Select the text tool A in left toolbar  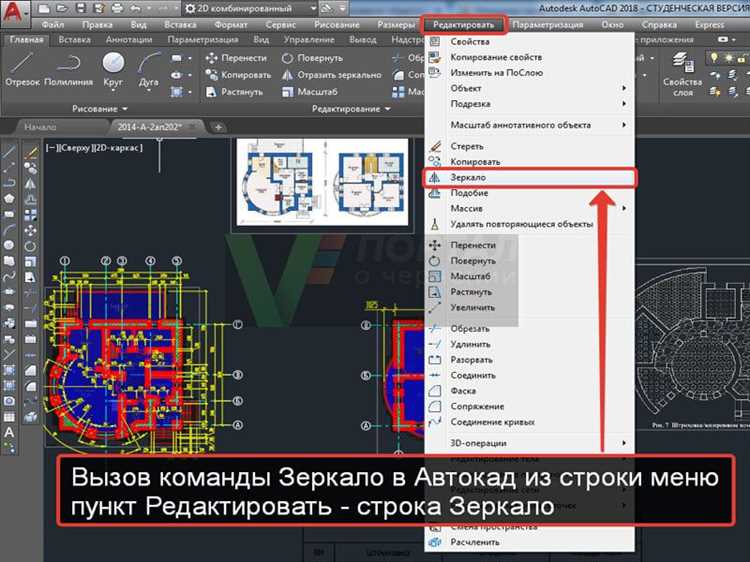coord(9,432)
